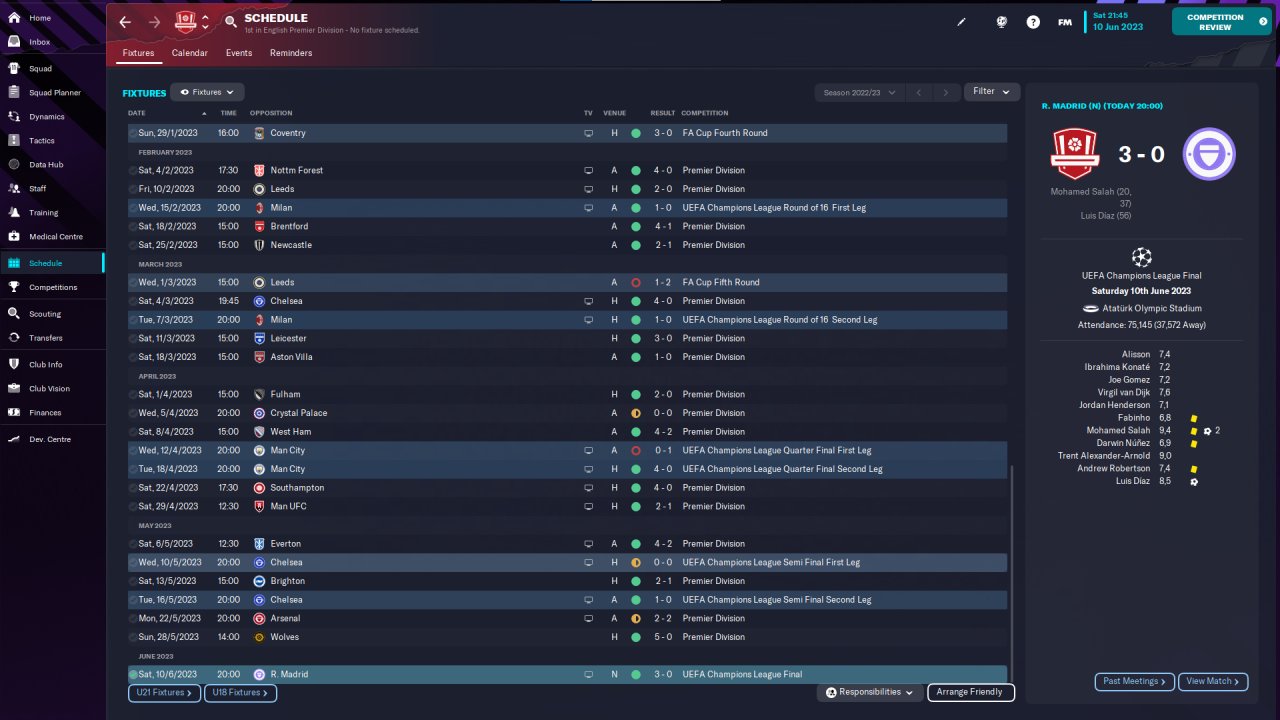Select the Arsenal 2 - 2 fixture row
1280x720 pixels.
(x=567, y=618)
